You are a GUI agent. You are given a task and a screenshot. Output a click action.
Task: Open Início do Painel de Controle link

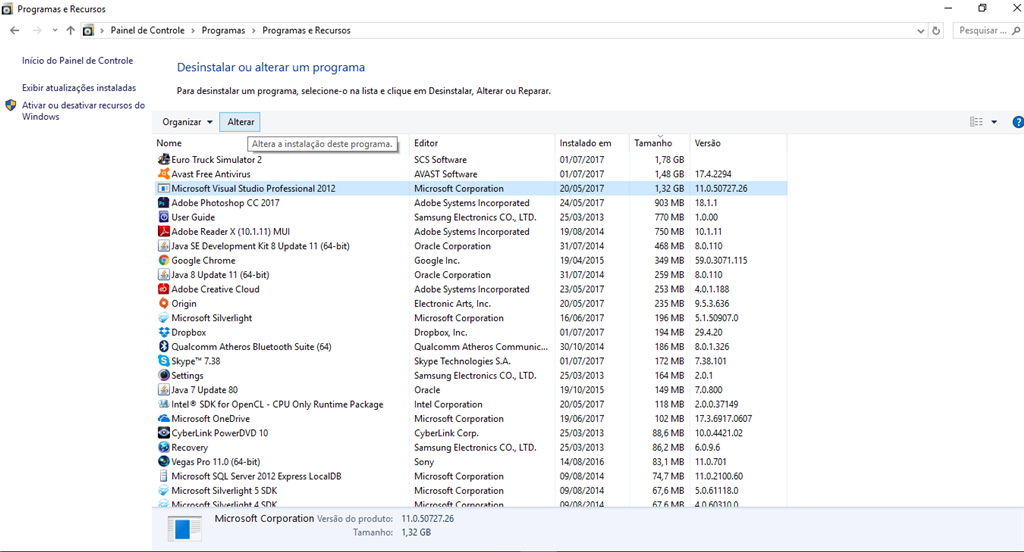tap(77, 60)
